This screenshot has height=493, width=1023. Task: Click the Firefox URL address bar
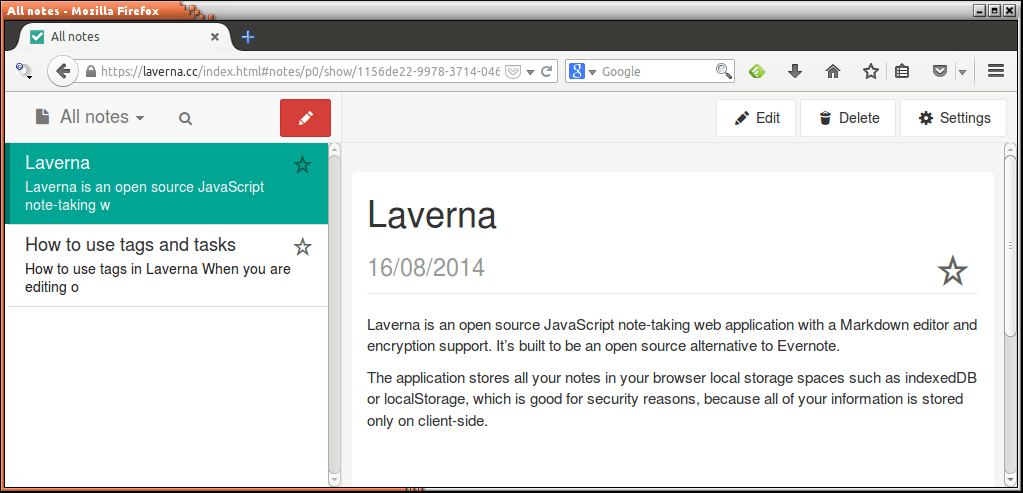300,71
